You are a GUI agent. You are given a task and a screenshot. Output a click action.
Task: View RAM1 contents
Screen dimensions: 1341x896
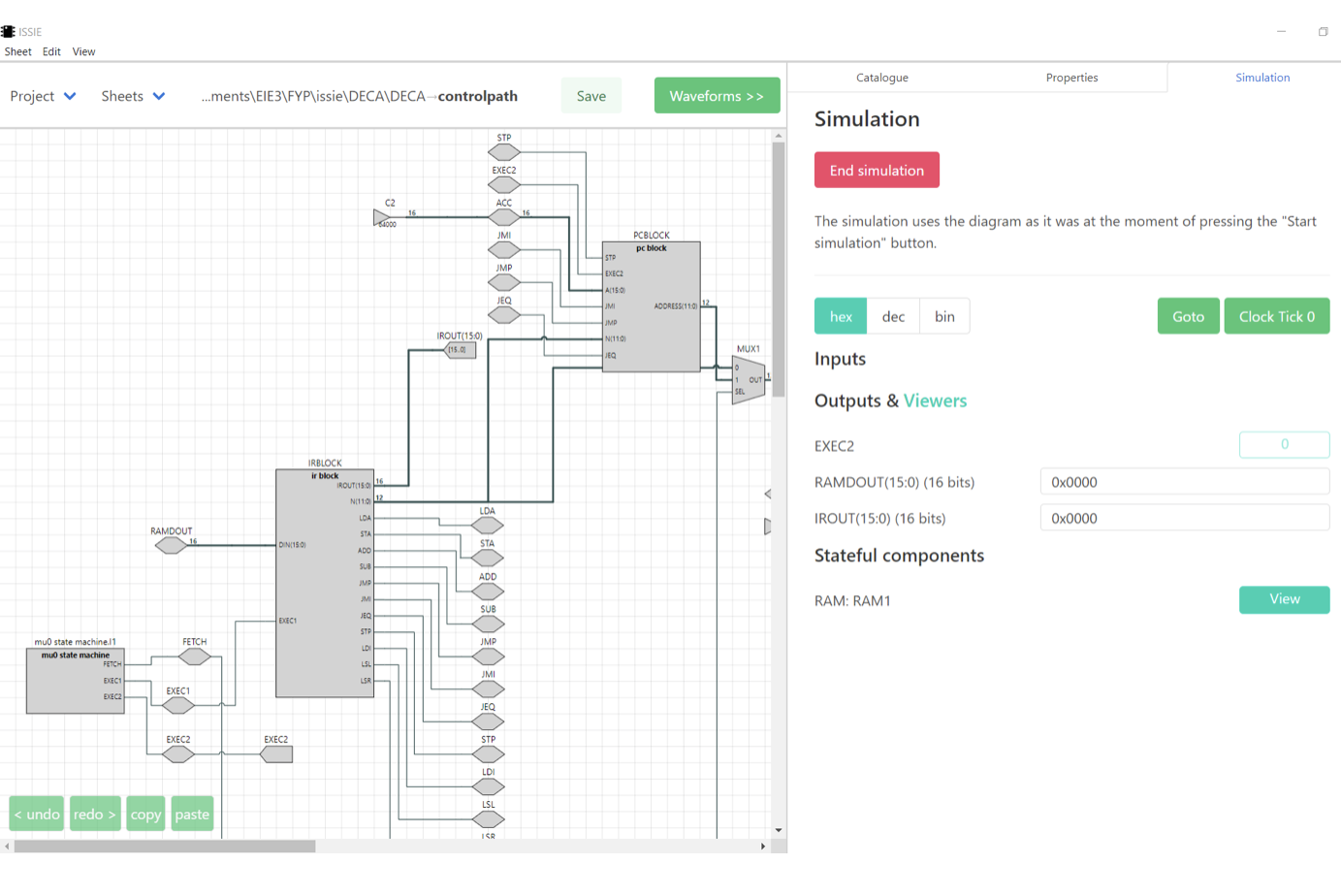click(x=1284, y=599)
